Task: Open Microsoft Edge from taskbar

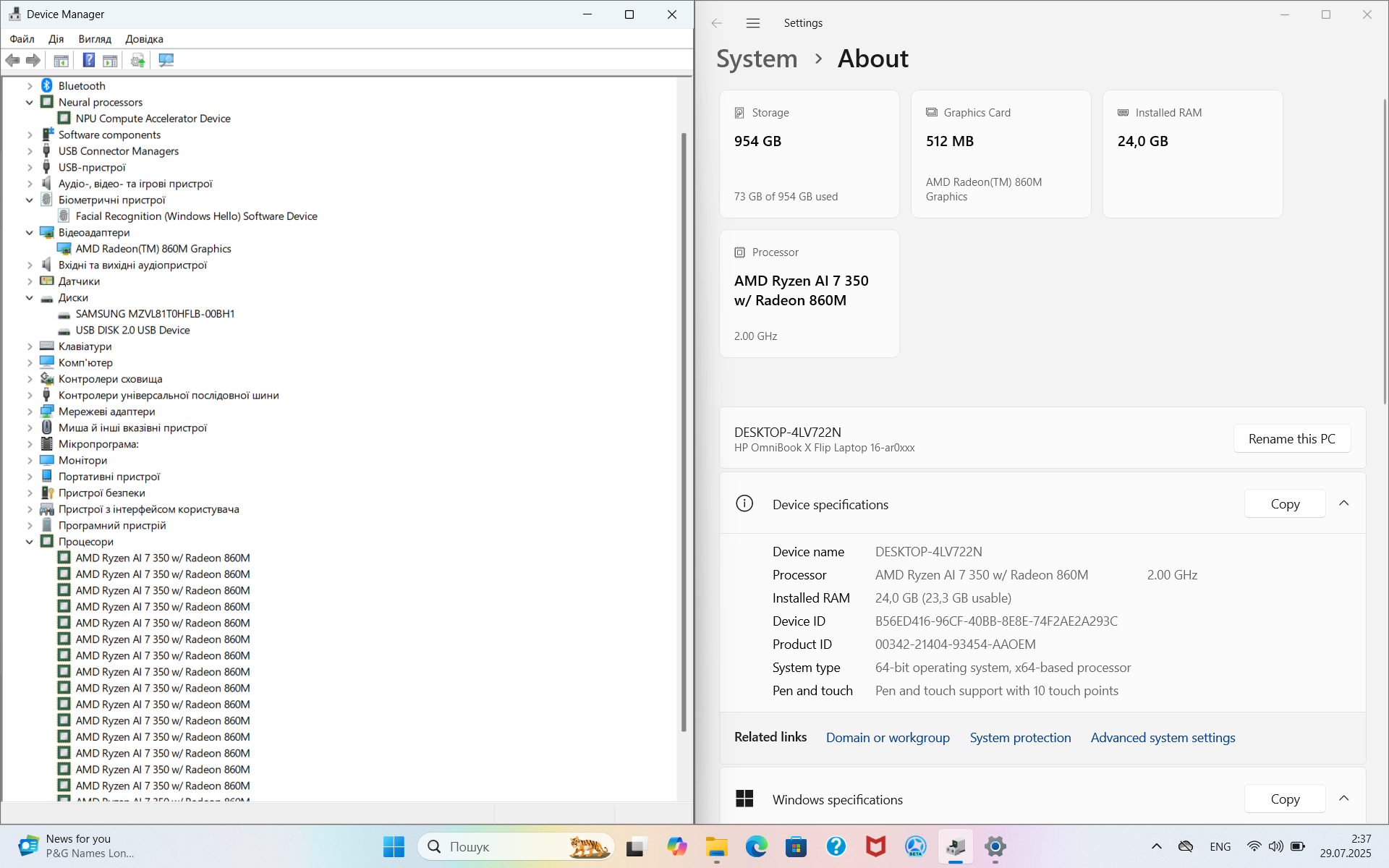Action: (x=757, y=846)
